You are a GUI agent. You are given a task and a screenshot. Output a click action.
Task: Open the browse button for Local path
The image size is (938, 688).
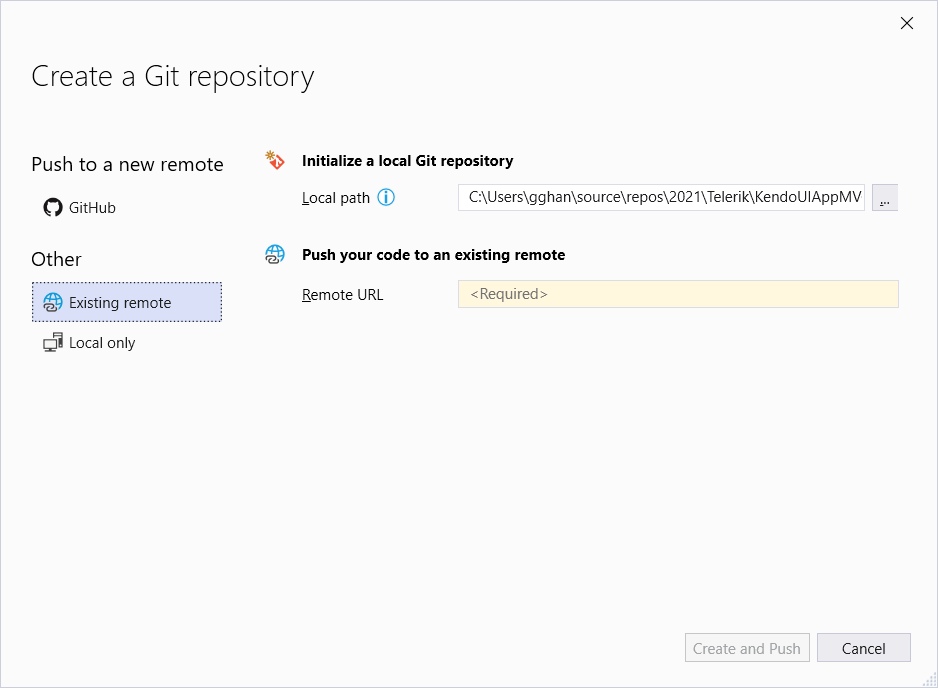point(885,198)
